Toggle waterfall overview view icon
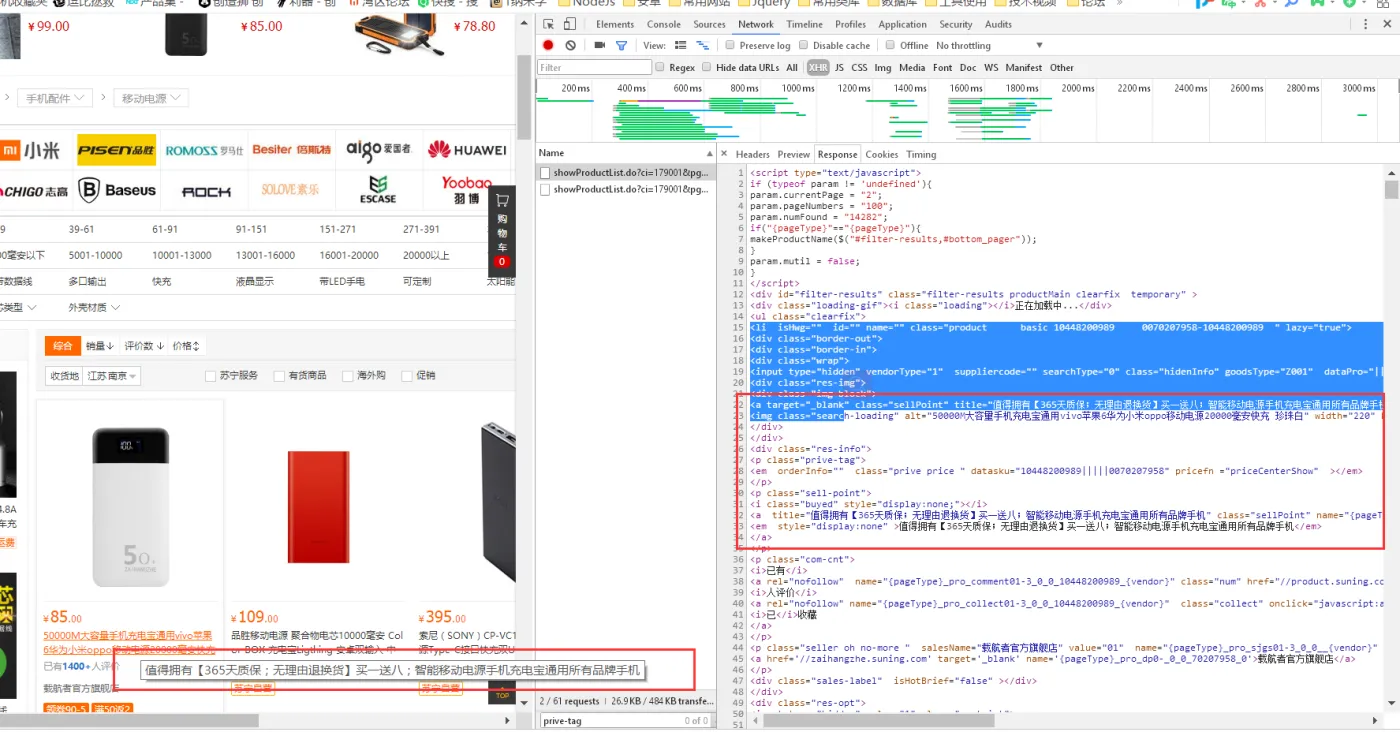The height and width of the screenshot is (732, 1400). point(703,45)
